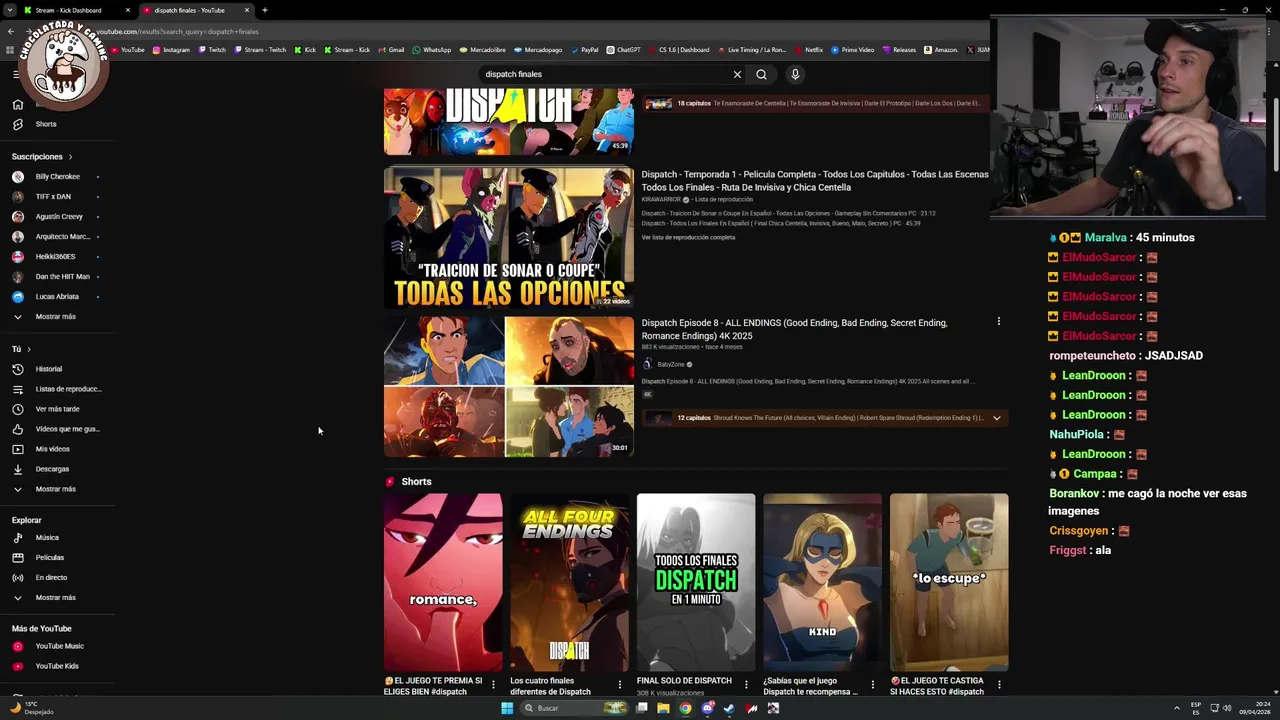Open BabyZone channel link
The height and width of the screenshot is (720, 1280).
pos(671,364)
